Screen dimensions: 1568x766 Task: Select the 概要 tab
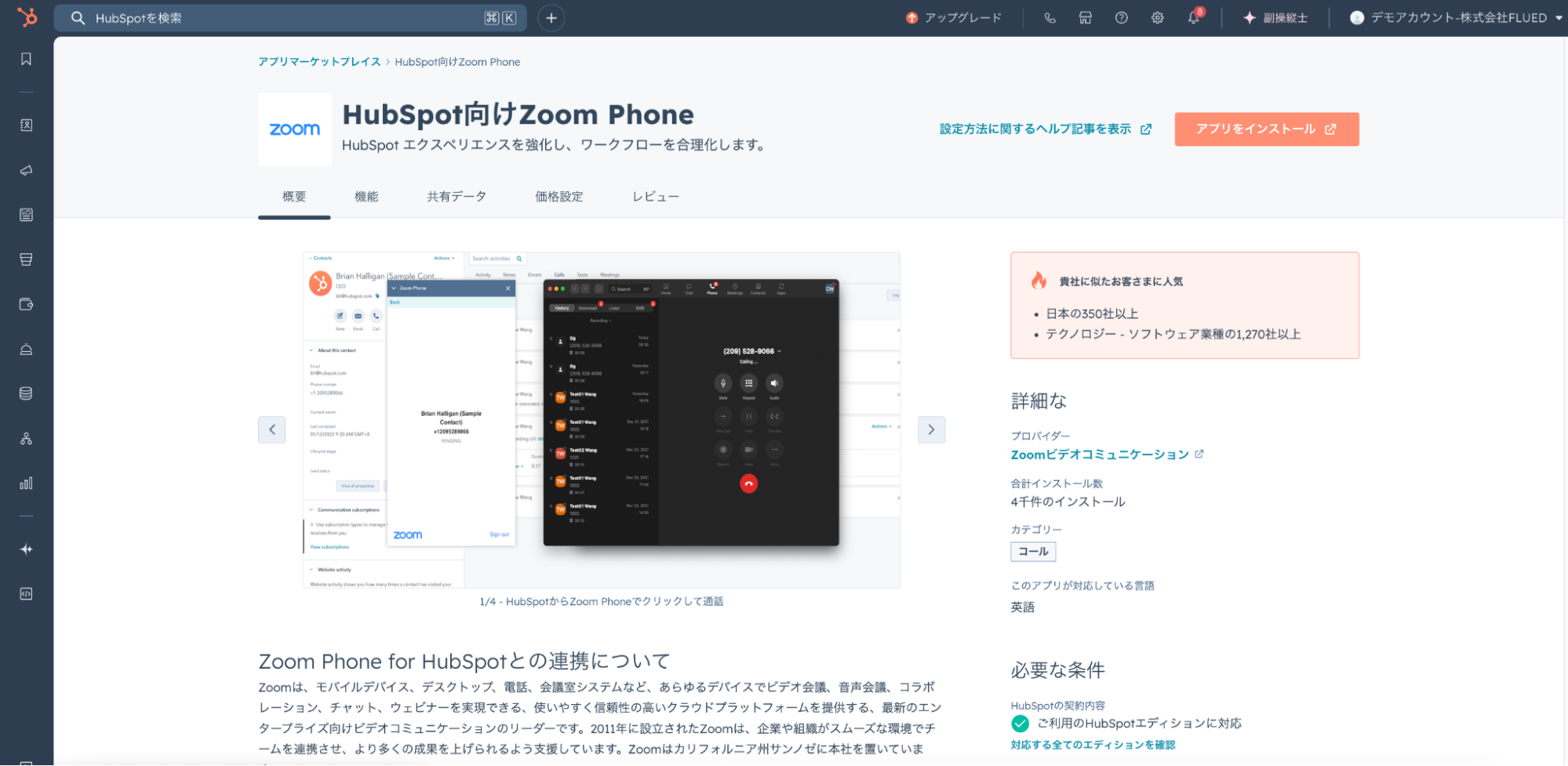[x=294, y=197]
